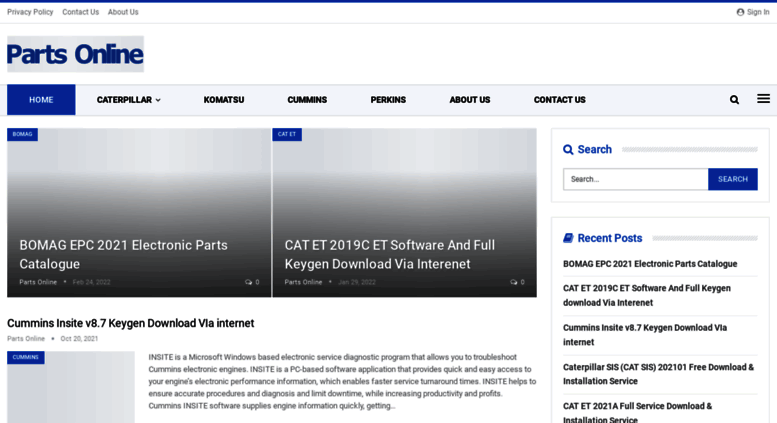
Task: Open featured CAT ET 2019C post title
Action: click(389, 255)
